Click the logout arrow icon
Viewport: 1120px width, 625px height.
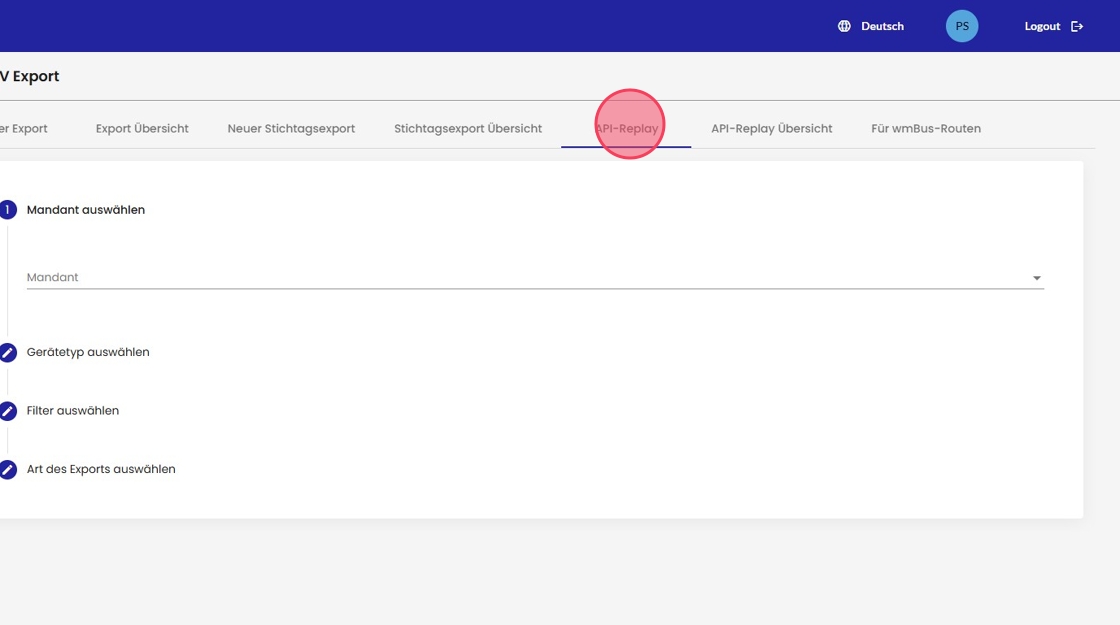tap(1077, 26)
